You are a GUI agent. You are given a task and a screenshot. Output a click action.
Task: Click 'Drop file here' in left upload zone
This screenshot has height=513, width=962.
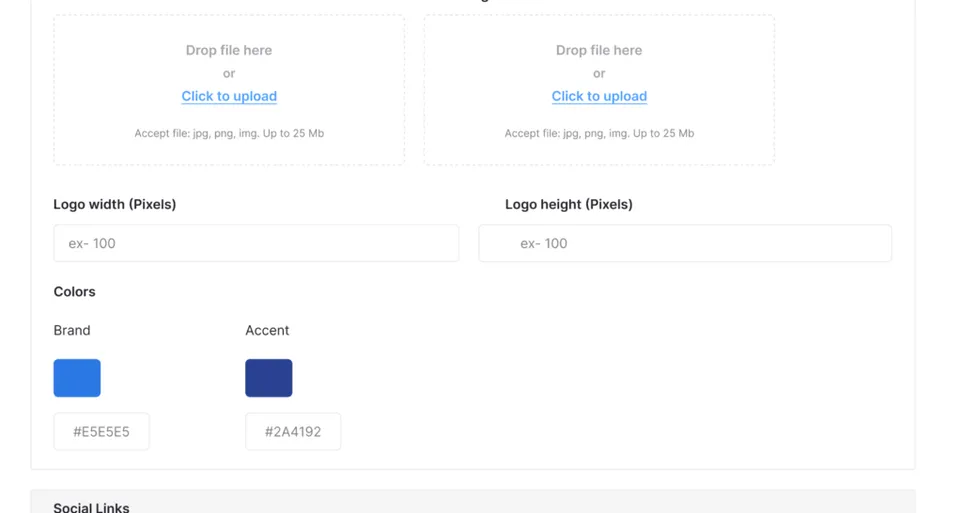click(229, 50)
